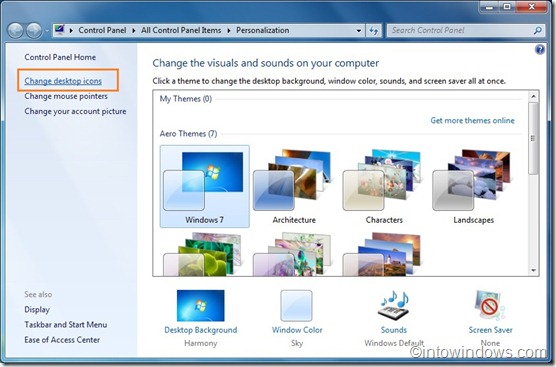Click the My Themes (0) heading
The height and width of the screenshot is (367, 556).
coord(186,99)
